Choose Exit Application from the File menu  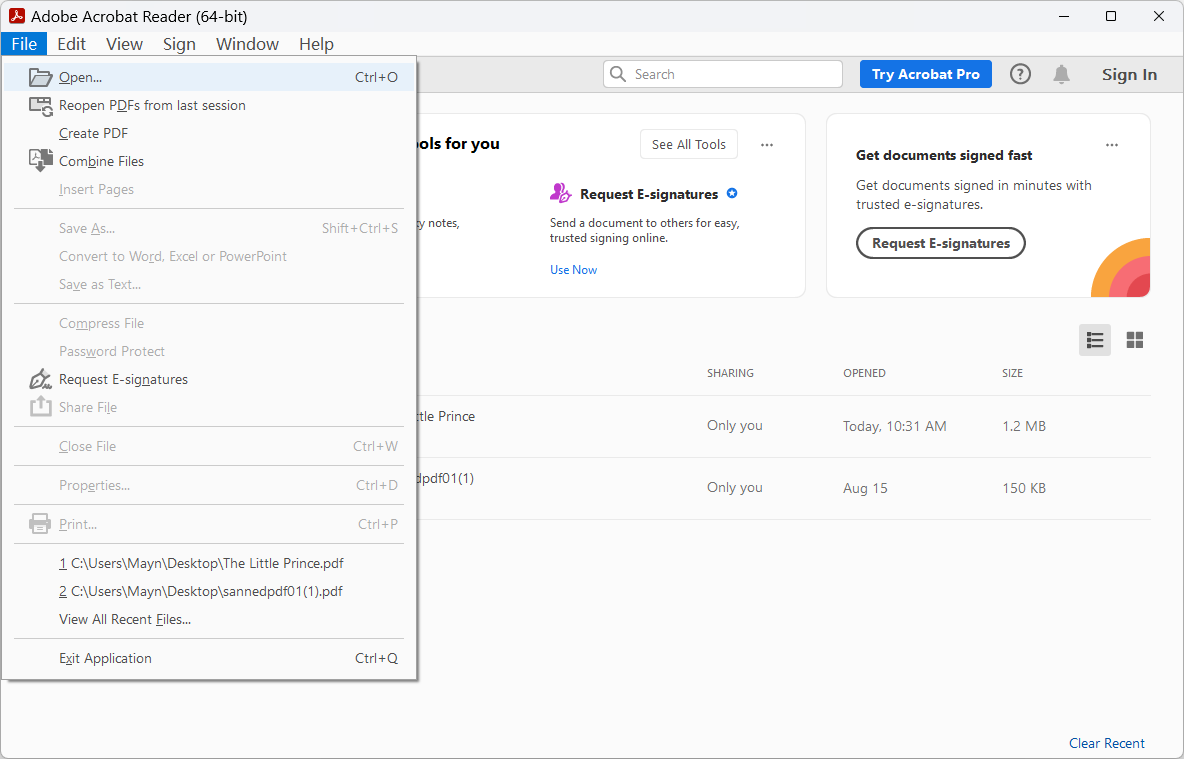(x=105, y=658)
